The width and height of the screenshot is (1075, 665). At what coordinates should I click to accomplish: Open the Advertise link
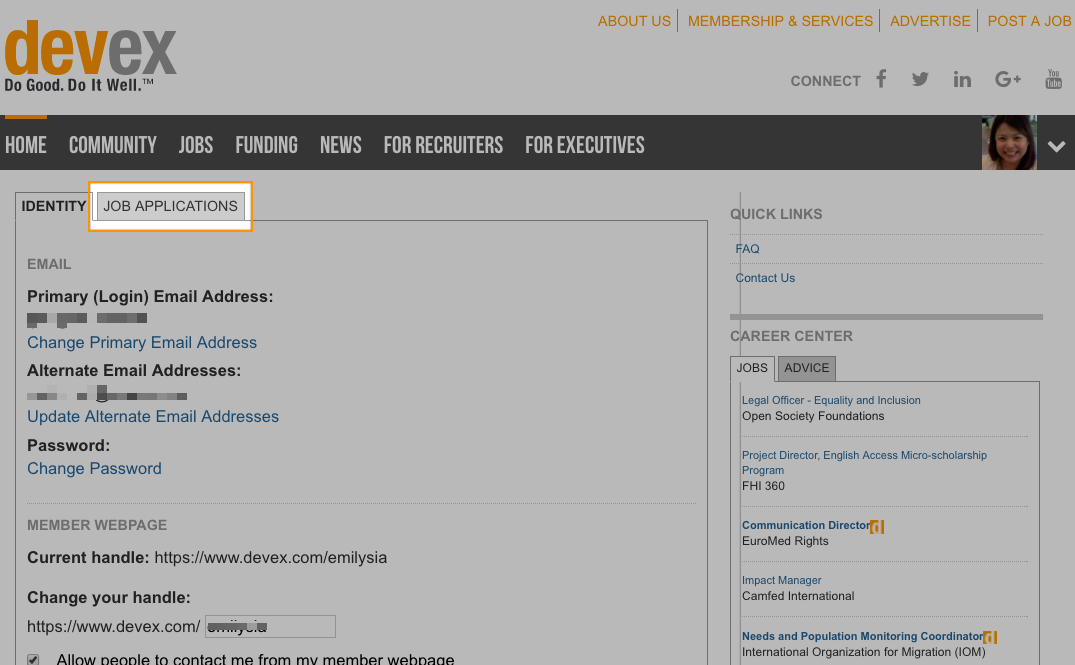pyautogui.click(x=930, y=21)
